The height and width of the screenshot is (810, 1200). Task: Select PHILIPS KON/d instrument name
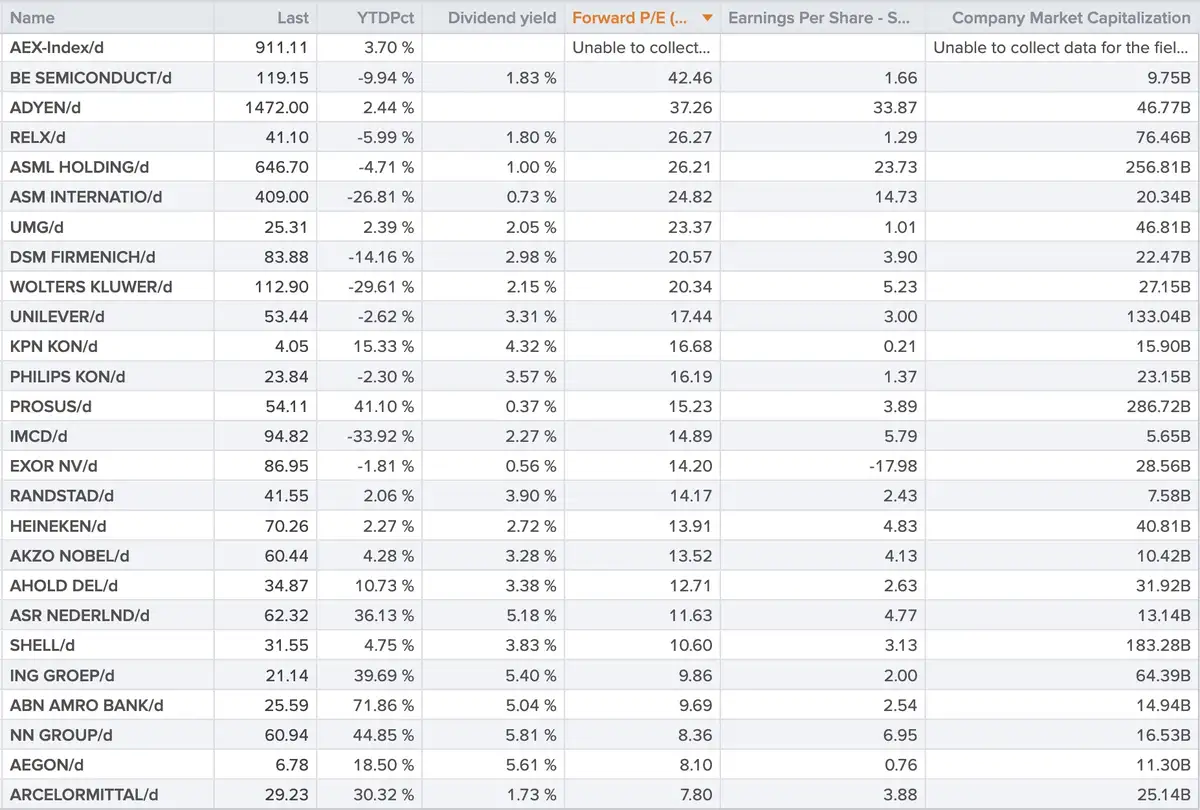(67, 377)
